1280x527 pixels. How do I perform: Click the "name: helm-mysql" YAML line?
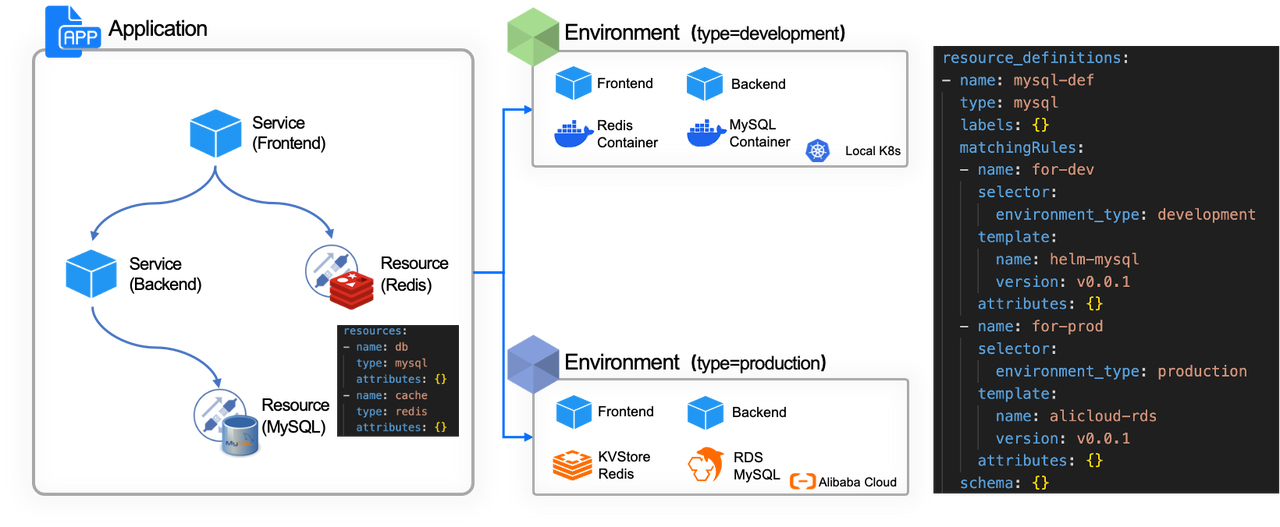coord(1067,259)
